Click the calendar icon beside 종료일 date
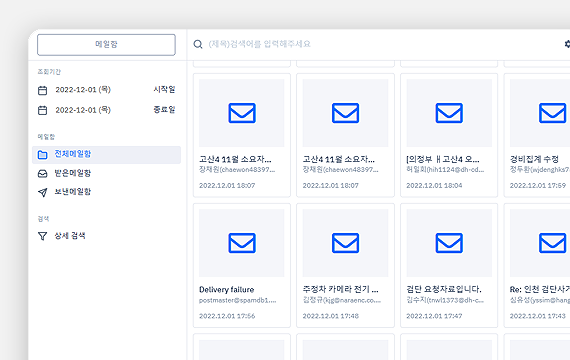The height and width of the screenshot is (360, 570). [x=43, y=110]
